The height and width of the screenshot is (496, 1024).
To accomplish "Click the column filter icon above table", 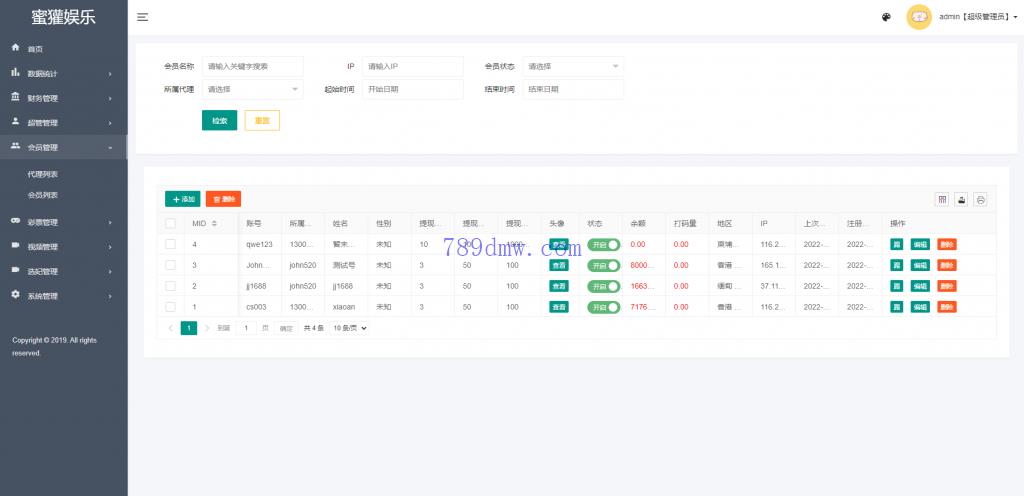I will pyautogui.click(x=941, y=199).
